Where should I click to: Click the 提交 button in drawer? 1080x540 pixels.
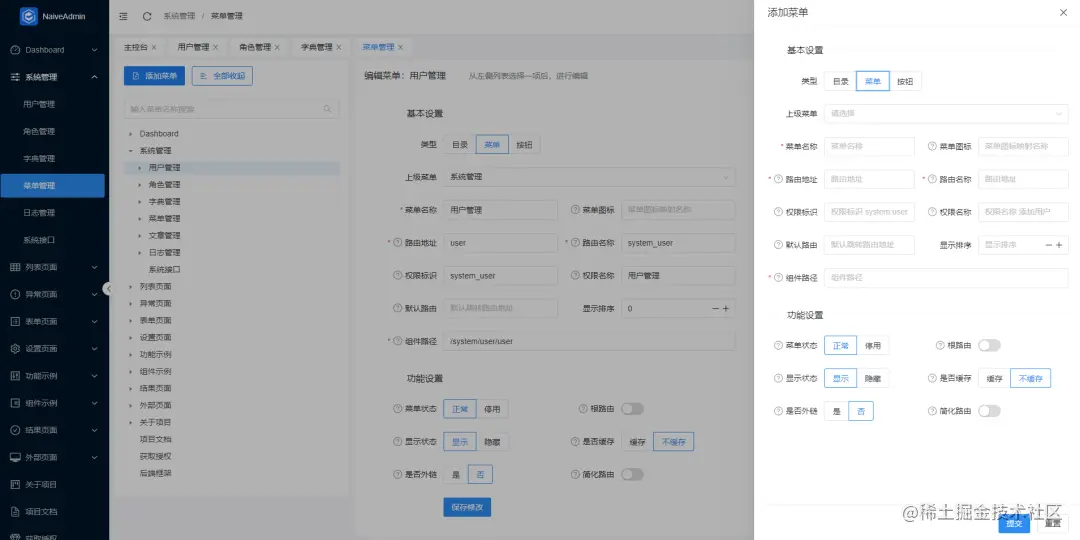[1015, 523]
